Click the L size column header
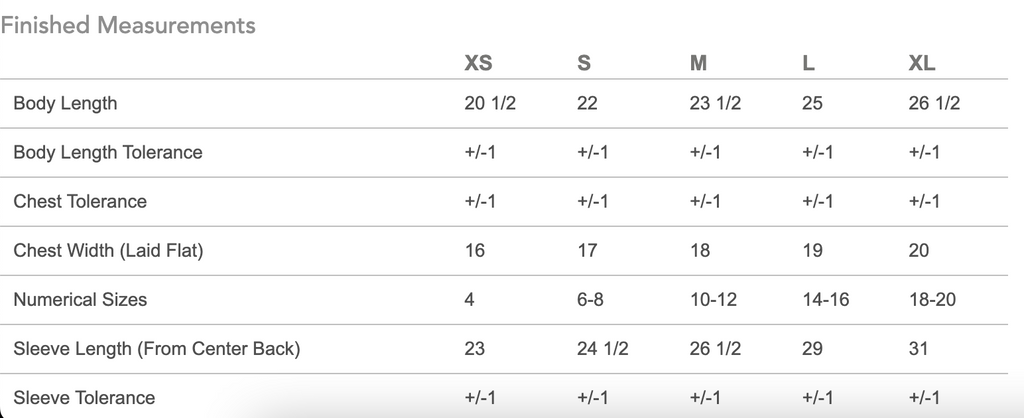This screenshot has height=418, width=1024. pyautogui.click(x=808, y=63)
